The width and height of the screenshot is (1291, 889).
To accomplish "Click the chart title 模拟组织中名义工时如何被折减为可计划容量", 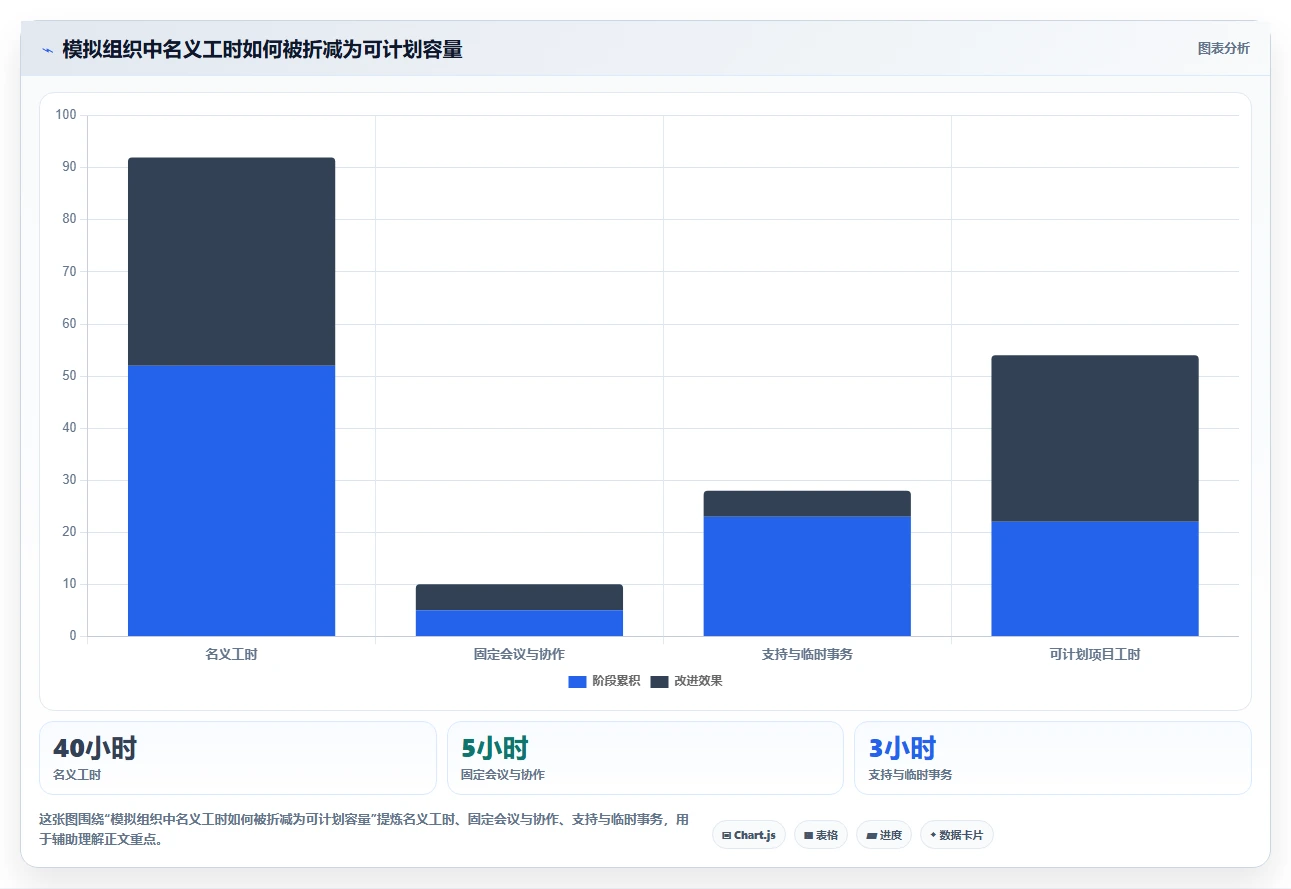I will click(262, 49).
